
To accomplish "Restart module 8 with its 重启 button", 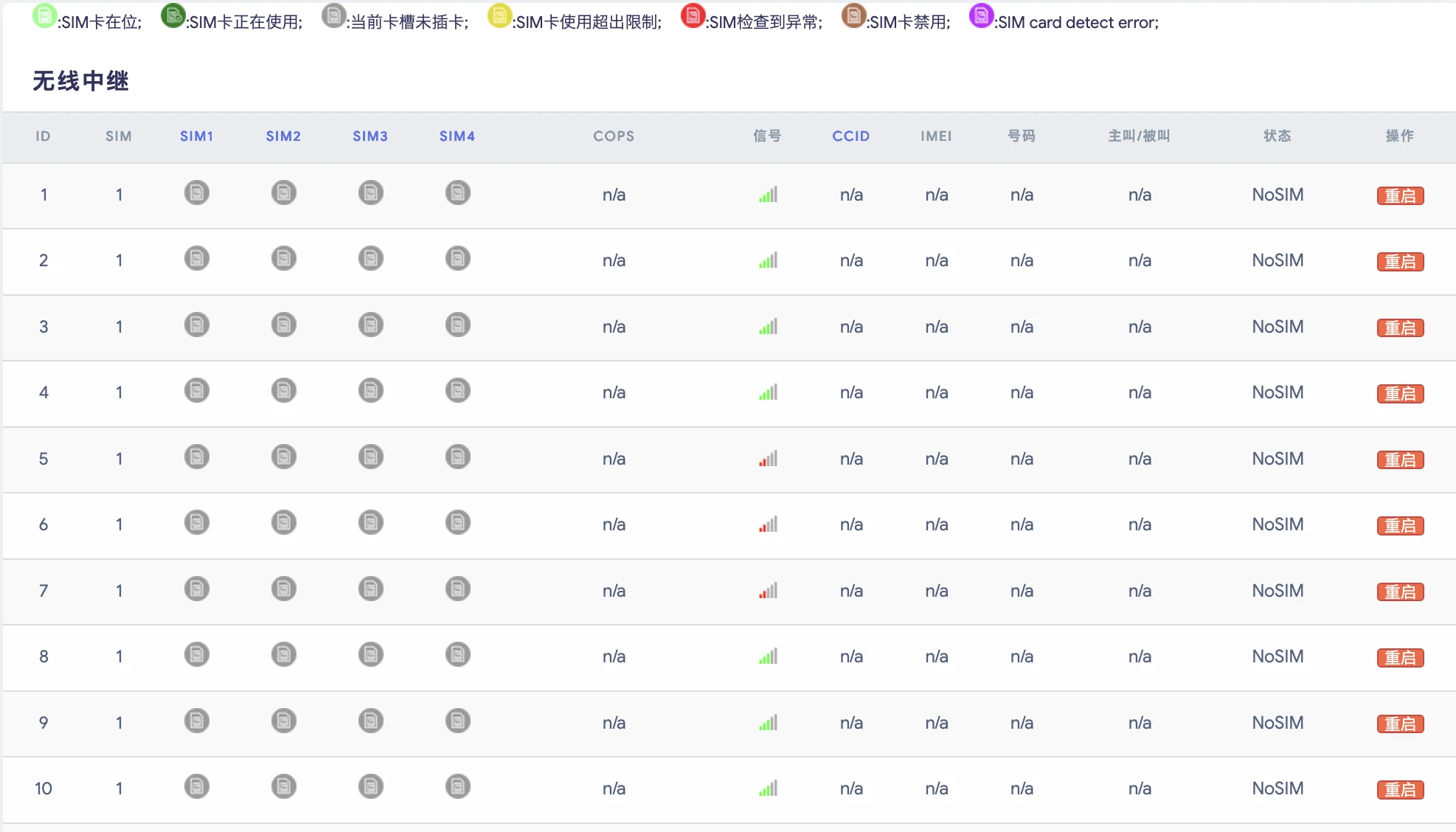I will tap(1399, 657).
